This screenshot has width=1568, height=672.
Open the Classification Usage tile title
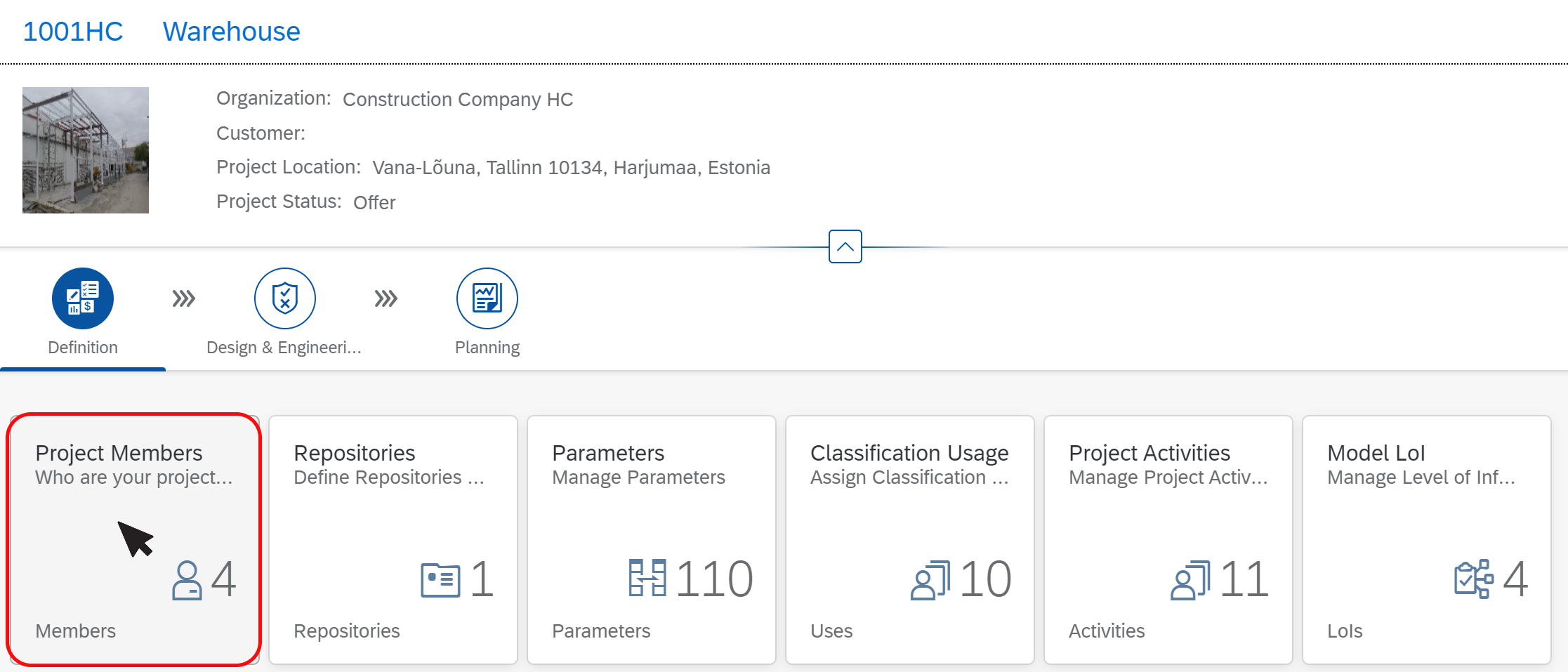tap(909, 453)
